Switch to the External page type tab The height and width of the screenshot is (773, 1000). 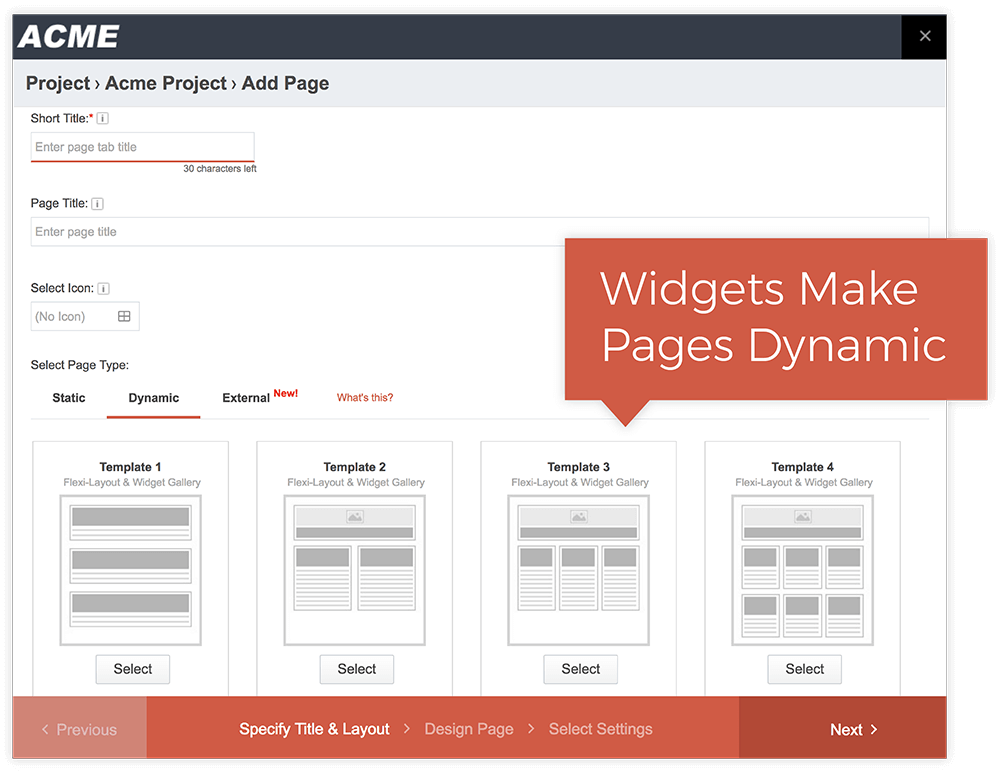point(246,397)
